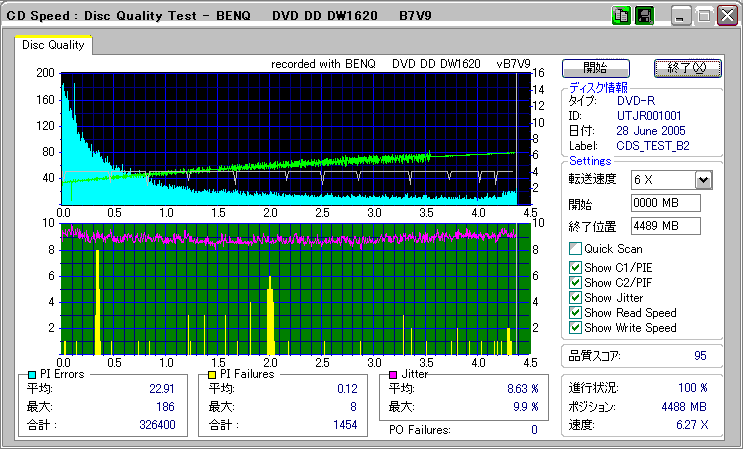The image size is (743, 449).
Task: Click the PI Failures average 0.12
Action: [x=347, y=389]
